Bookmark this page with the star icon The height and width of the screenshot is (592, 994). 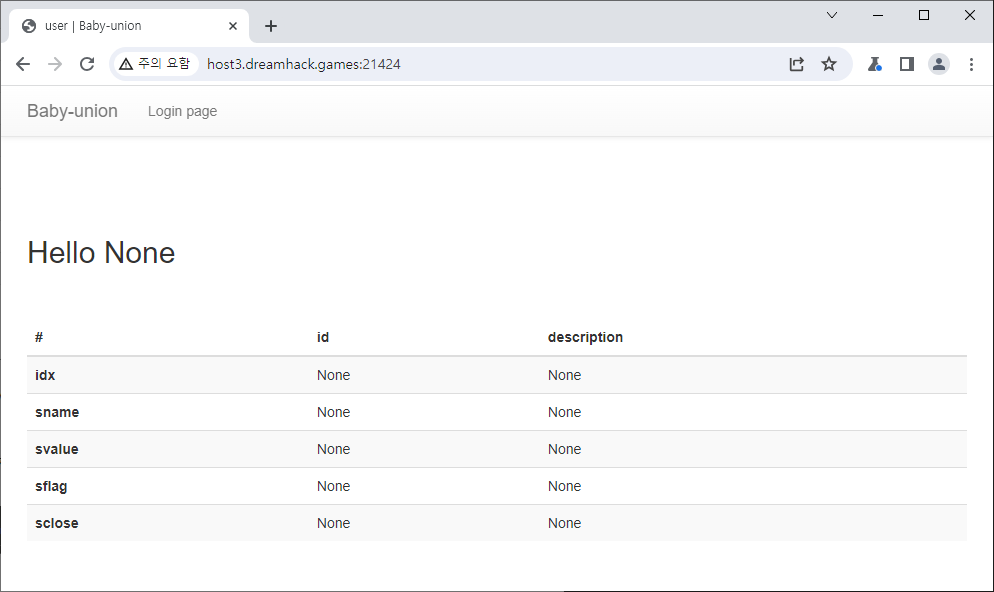click(x=828, y=64)
